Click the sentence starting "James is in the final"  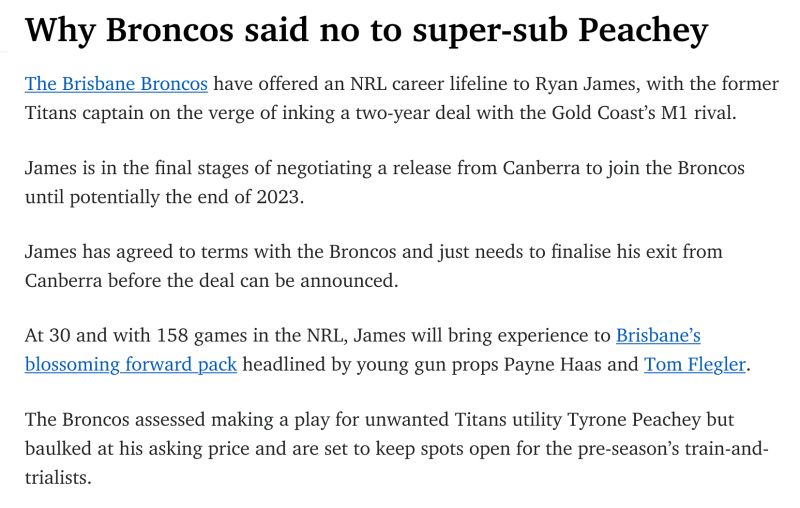385,182
